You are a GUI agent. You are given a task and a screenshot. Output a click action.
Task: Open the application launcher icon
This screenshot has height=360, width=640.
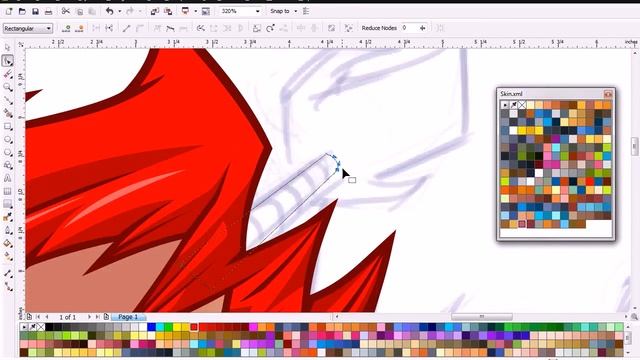[185, 11]
